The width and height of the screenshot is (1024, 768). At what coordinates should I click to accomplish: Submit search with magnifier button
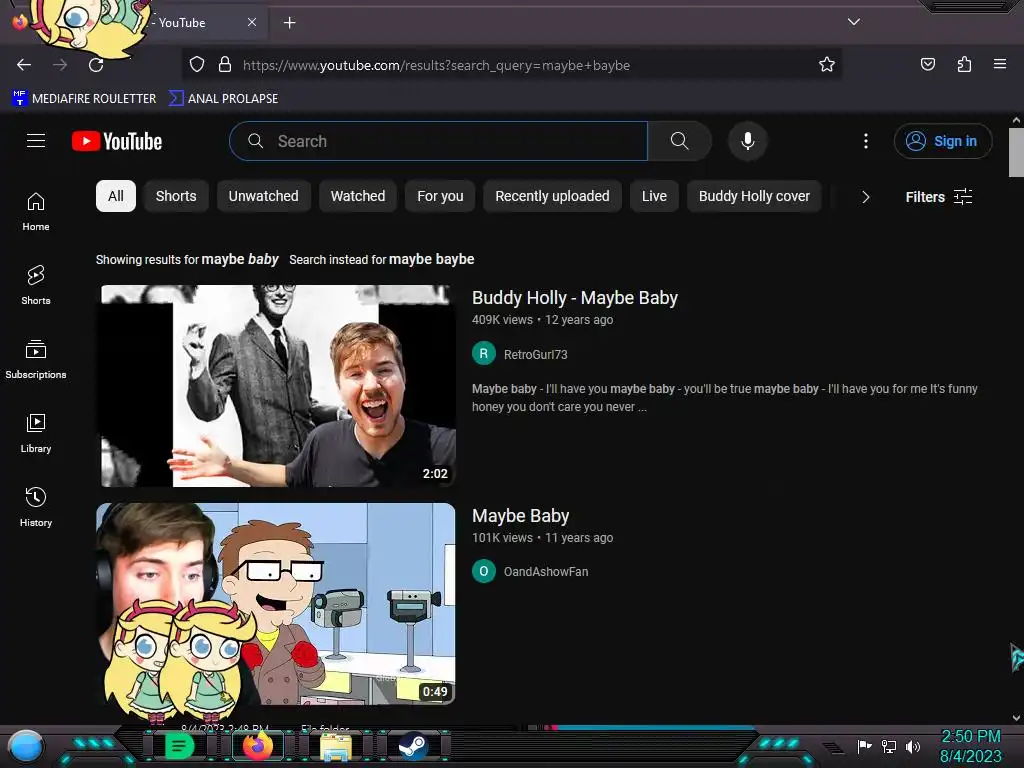(679, 141)
